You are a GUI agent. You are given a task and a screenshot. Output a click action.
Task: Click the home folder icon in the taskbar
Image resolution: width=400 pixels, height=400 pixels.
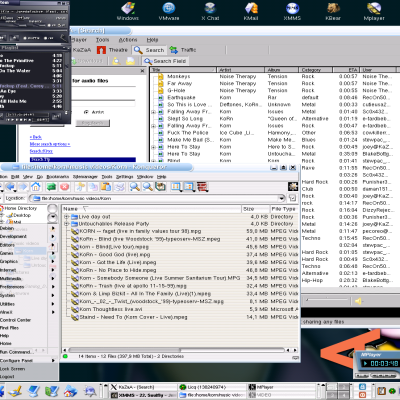coord(69,391)
